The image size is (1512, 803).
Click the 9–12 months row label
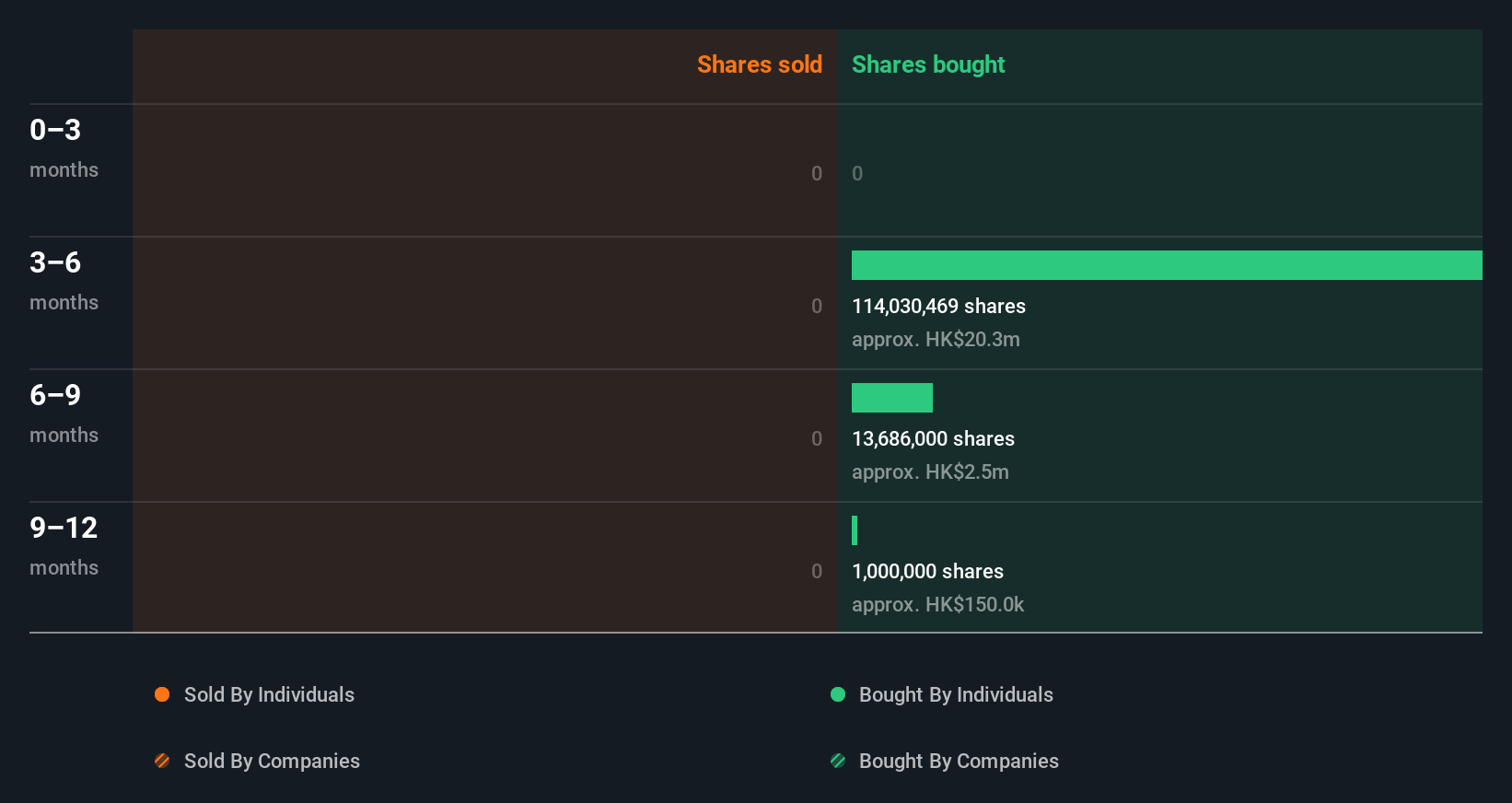(x=64, y=546)
